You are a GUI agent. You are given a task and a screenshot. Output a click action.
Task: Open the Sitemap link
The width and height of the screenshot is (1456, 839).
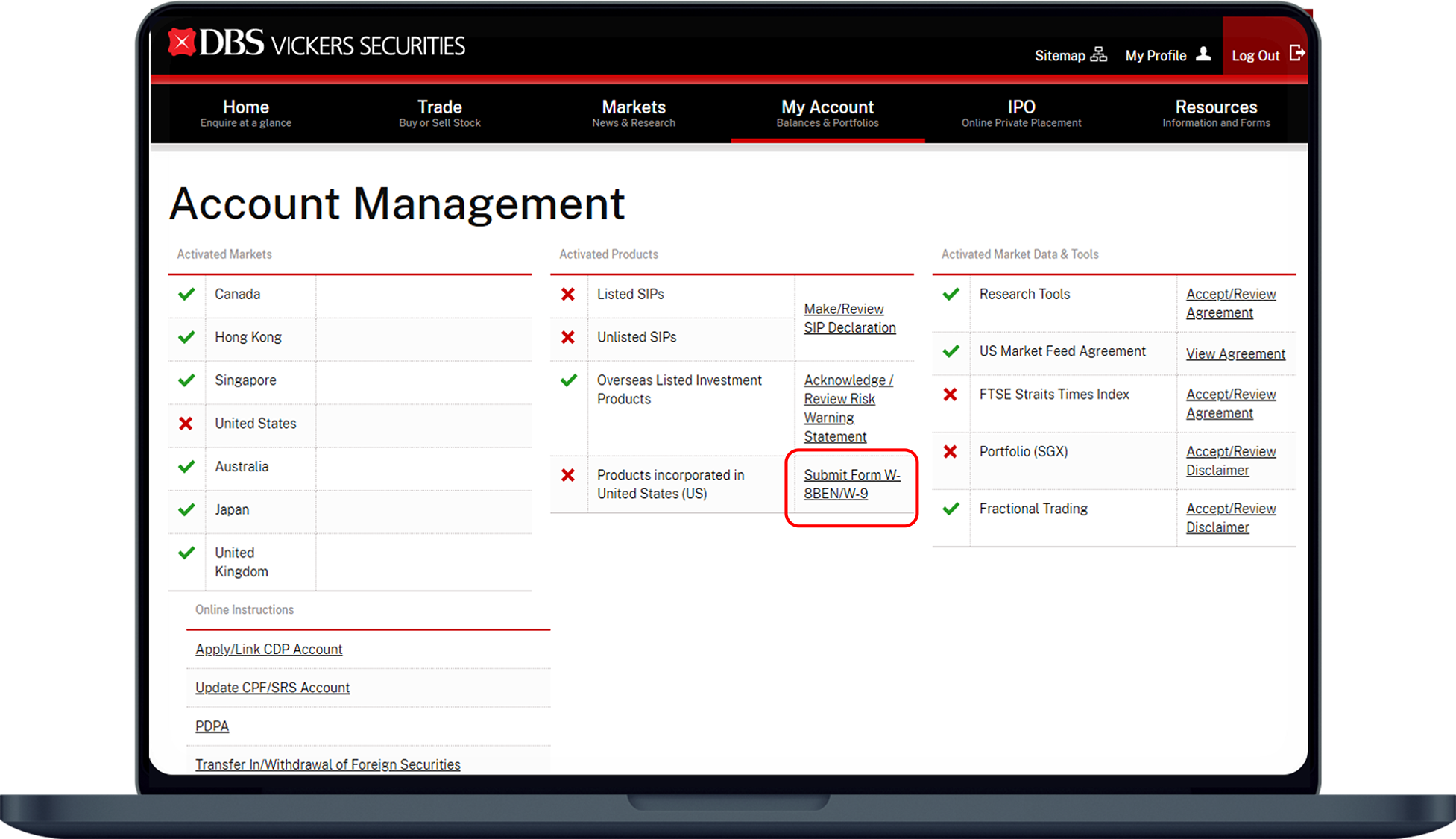coord(1060,56)
